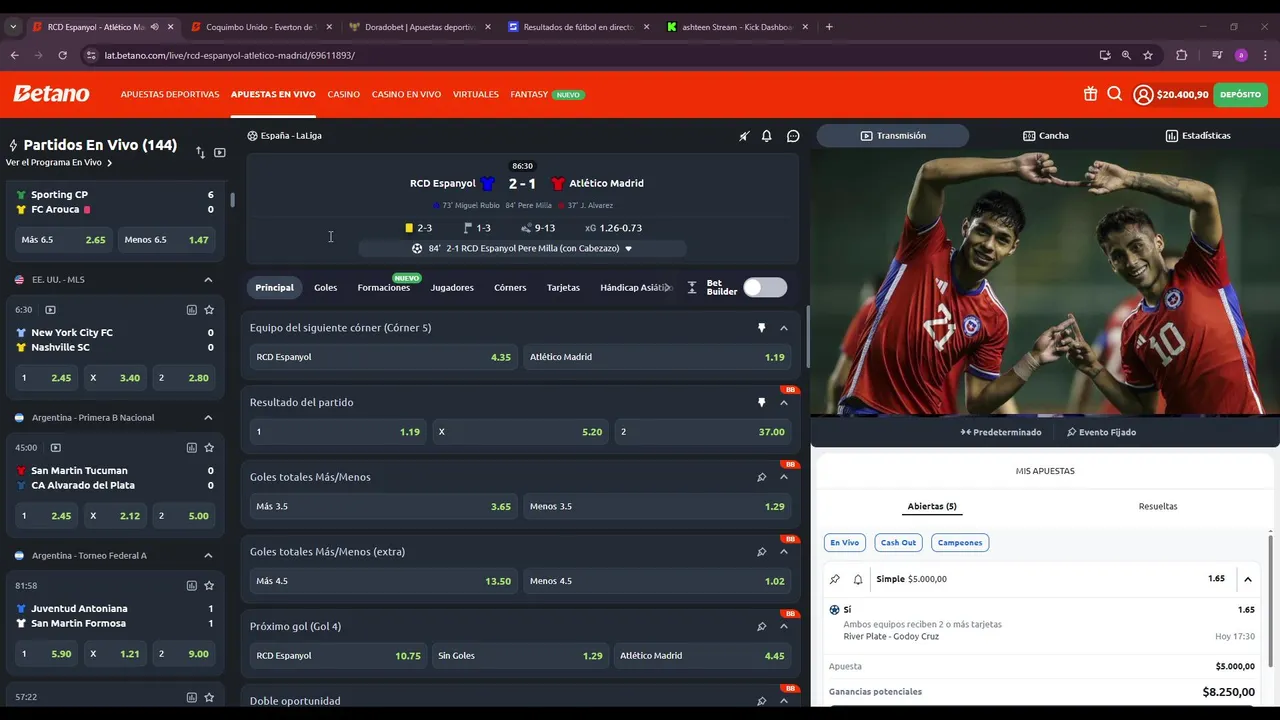Image resolution: width=1280 pixels, height=720 pixels.
Task: Click the Betano logo
Action: [x=51, y=94]
